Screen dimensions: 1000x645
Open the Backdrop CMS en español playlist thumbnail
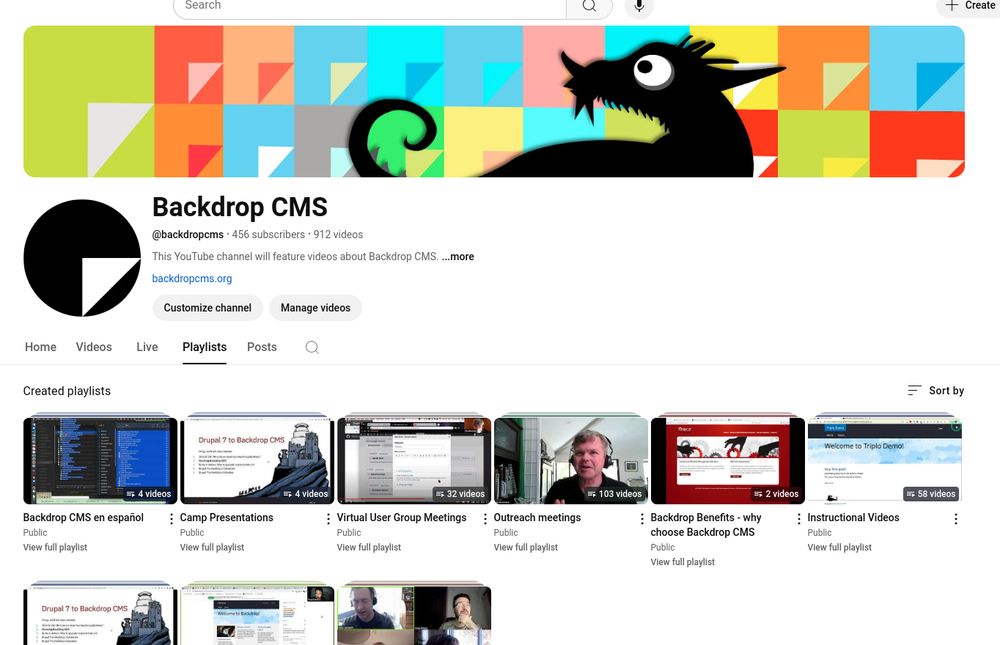pyautogui.click(x=100, y=461)
